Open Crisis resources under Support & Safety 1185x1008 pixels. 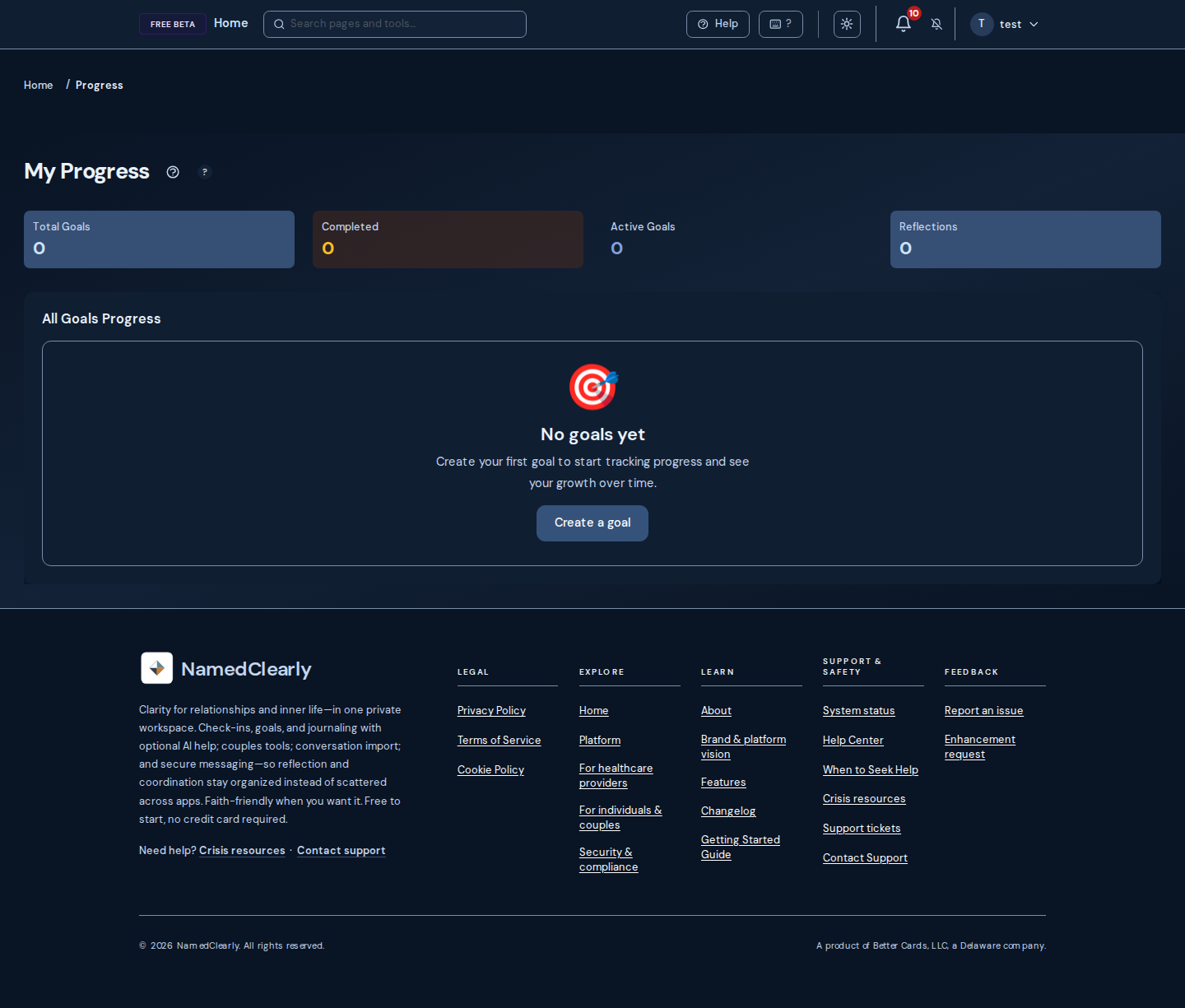click(x=864, y=798)
